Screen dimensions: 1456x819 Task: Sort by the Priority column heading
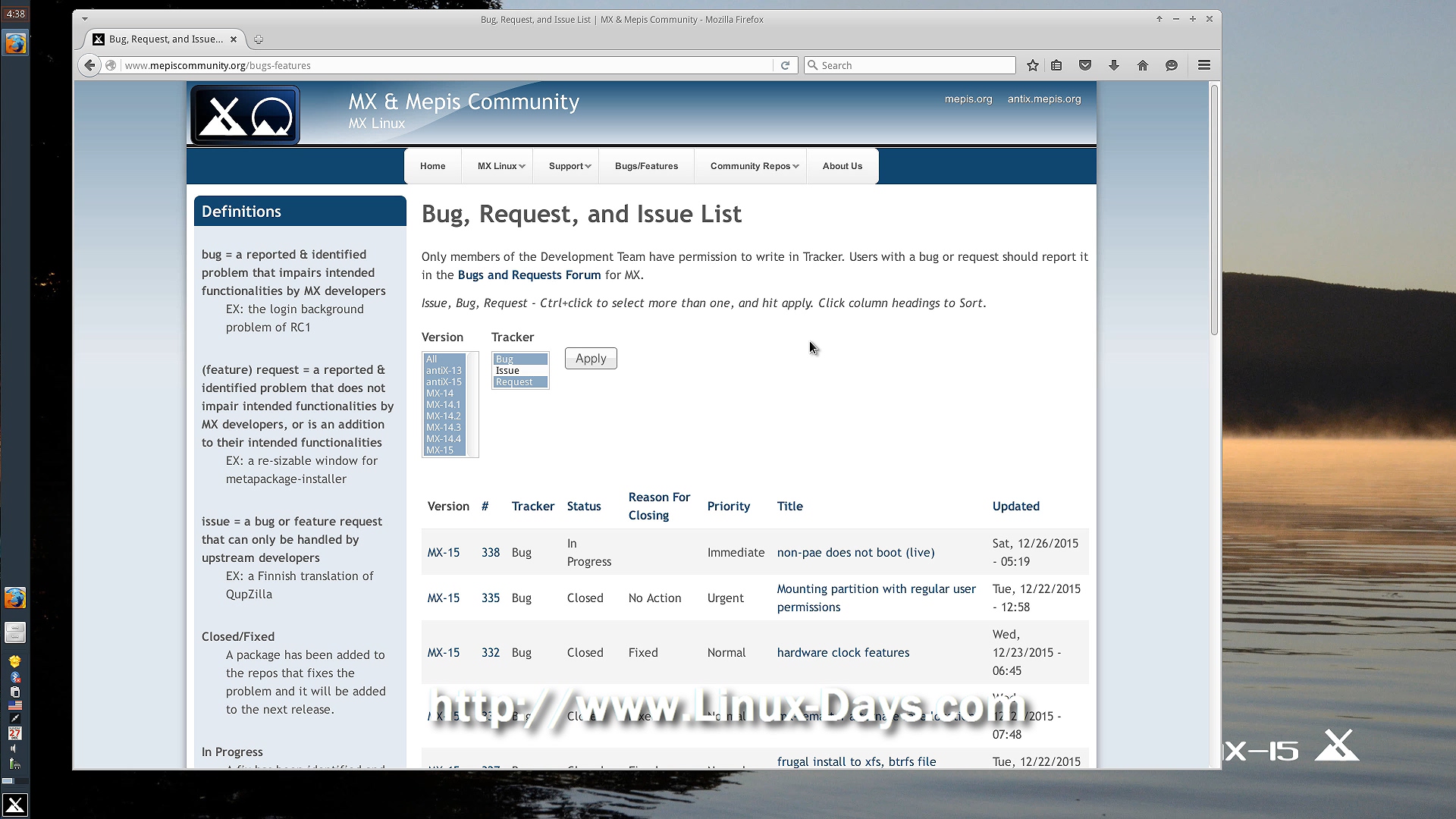tap(728, 507)
